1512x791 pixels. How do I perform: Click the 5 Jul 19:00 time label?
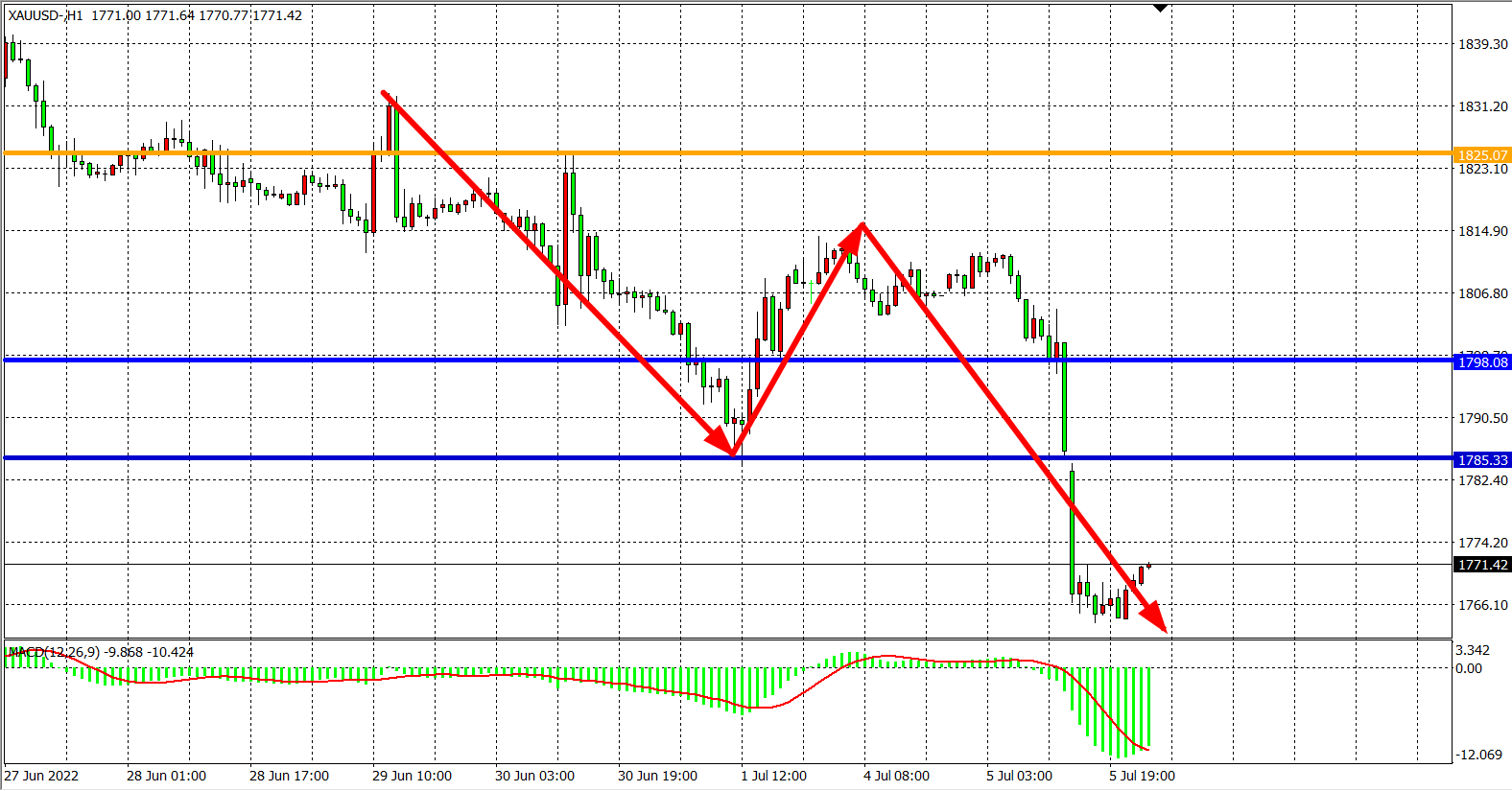(1142, 776)
